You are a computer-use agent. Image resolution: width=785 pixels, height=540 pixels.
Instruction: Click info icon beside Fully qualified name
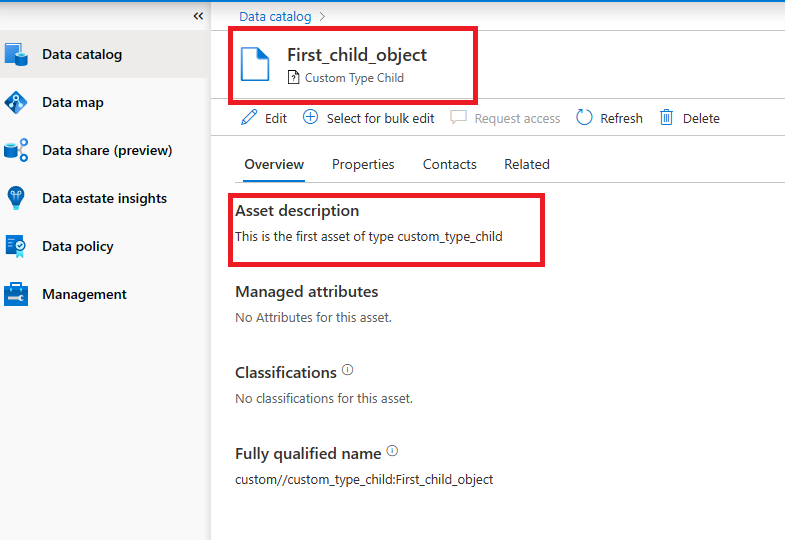[x=393, y=451]
